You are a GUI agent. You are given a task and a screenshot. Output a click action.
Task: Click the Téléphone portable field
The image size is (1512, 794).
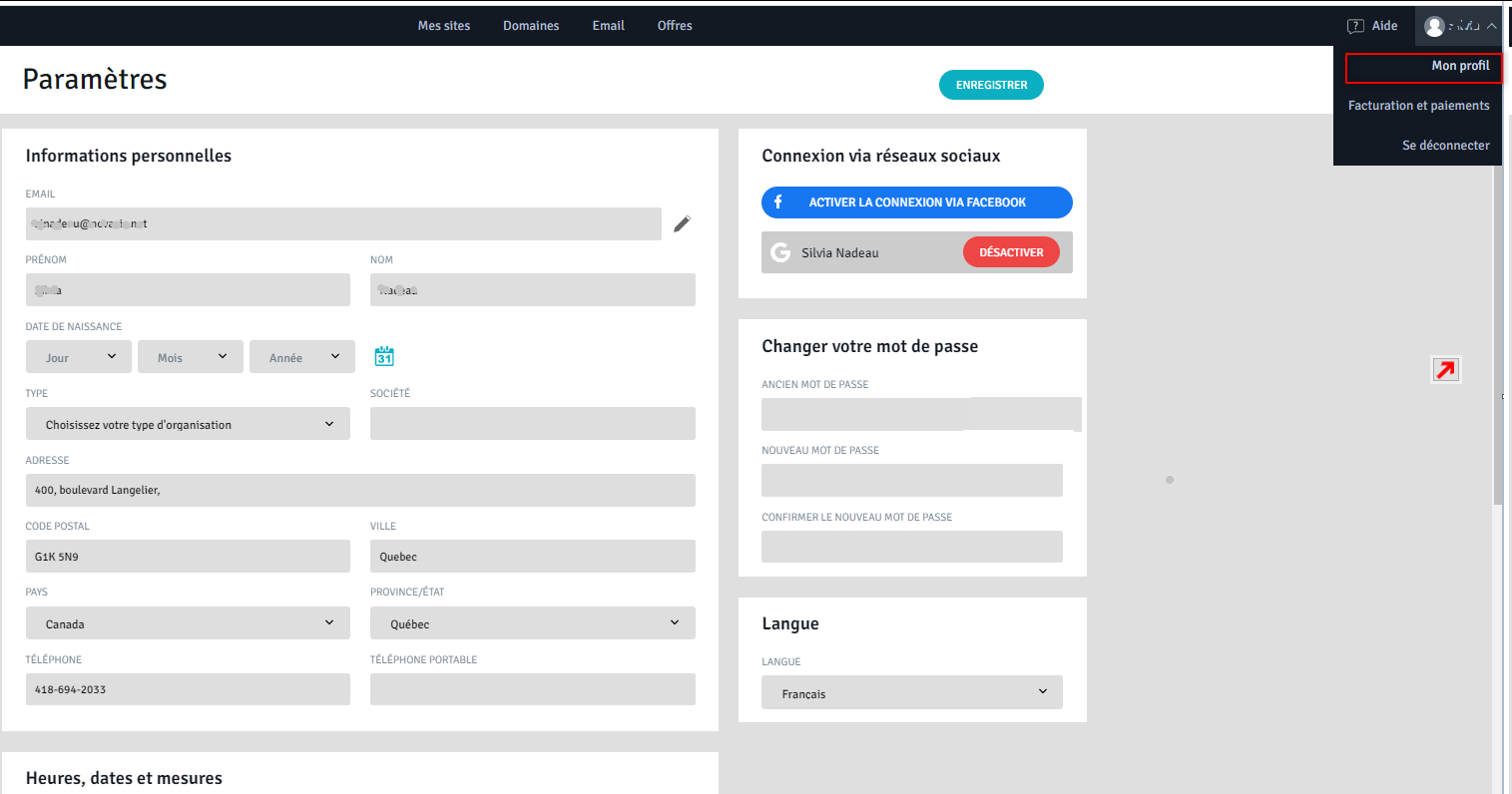pyautogui.click(x=533, y=689)
